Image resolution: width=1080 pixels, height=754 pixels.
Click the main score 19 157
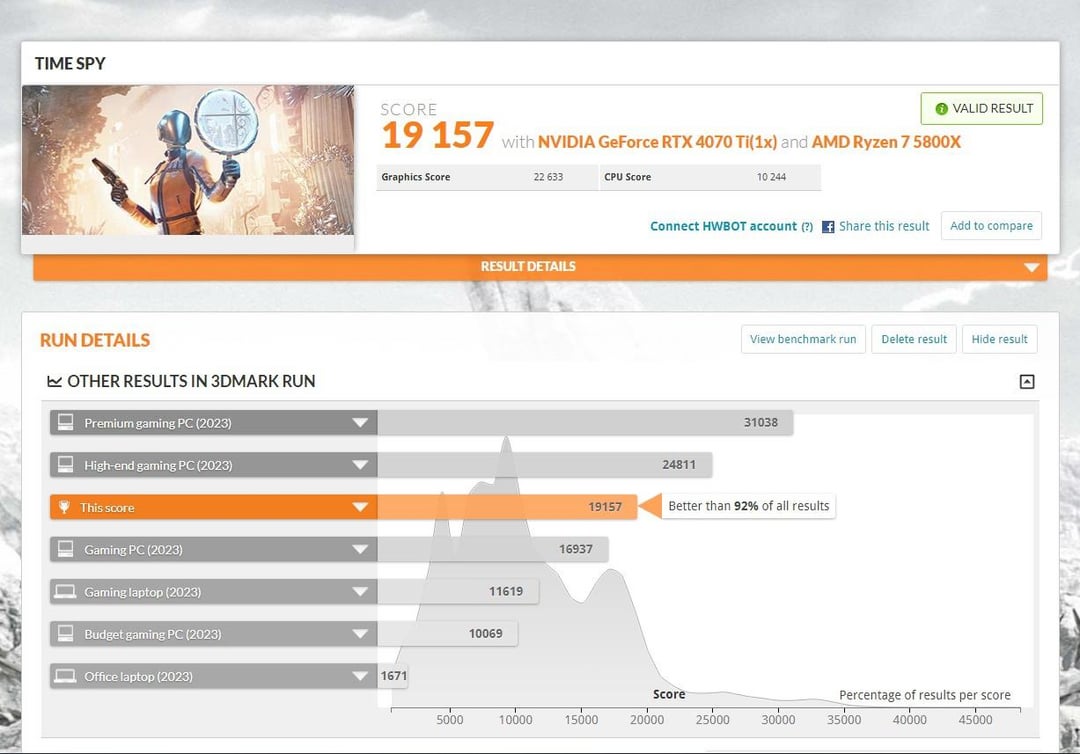[438, 135]
